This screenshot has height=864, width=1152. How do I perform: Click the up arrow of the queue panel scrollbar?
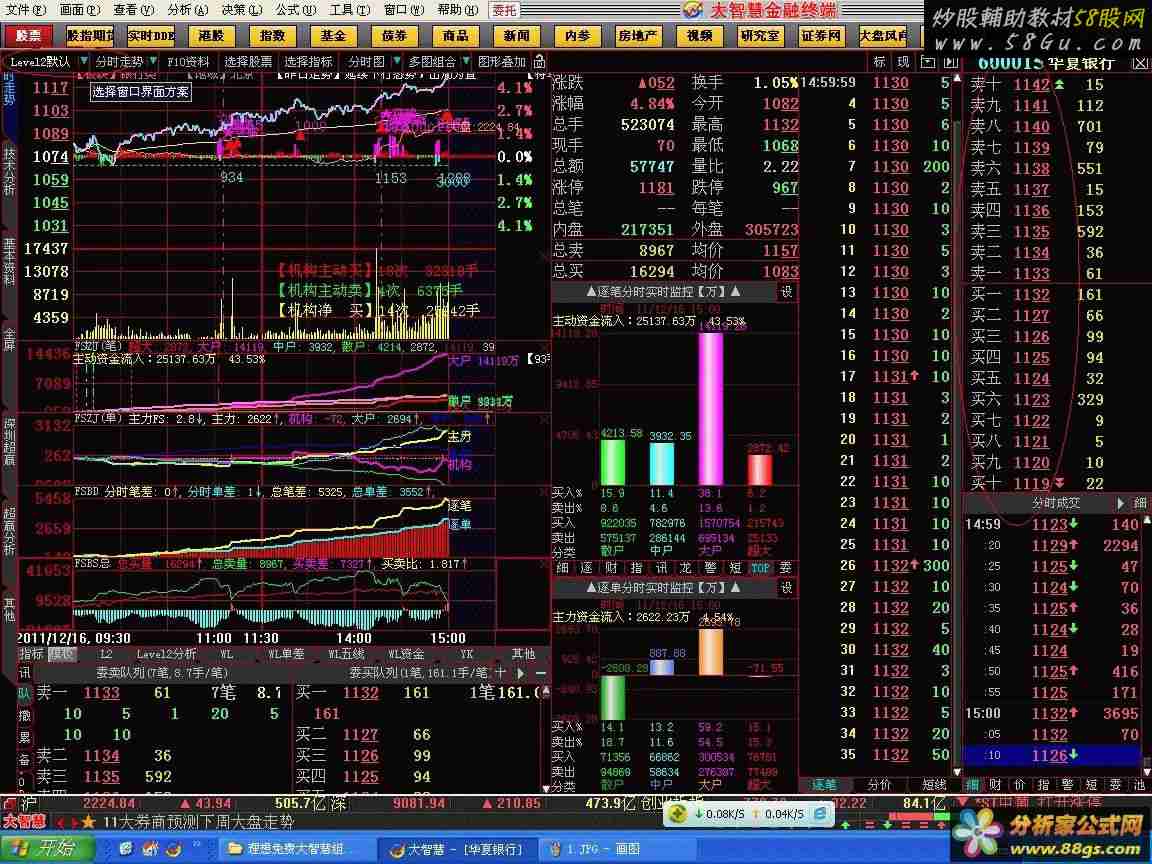[x=546, y=691]
